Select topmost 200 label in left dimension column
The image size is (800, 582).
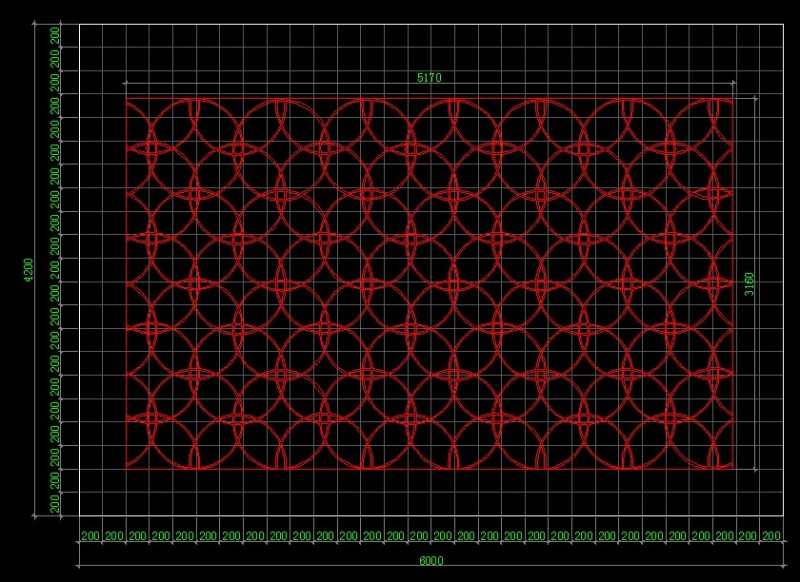point(55,36)
